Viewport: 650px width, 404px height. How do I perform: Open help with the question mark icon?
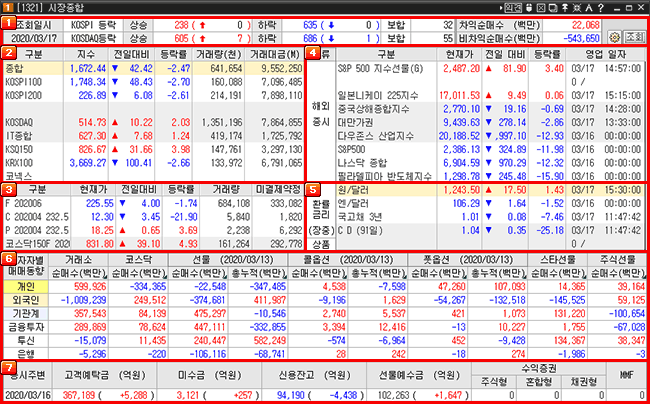click(x=600, y=7)
